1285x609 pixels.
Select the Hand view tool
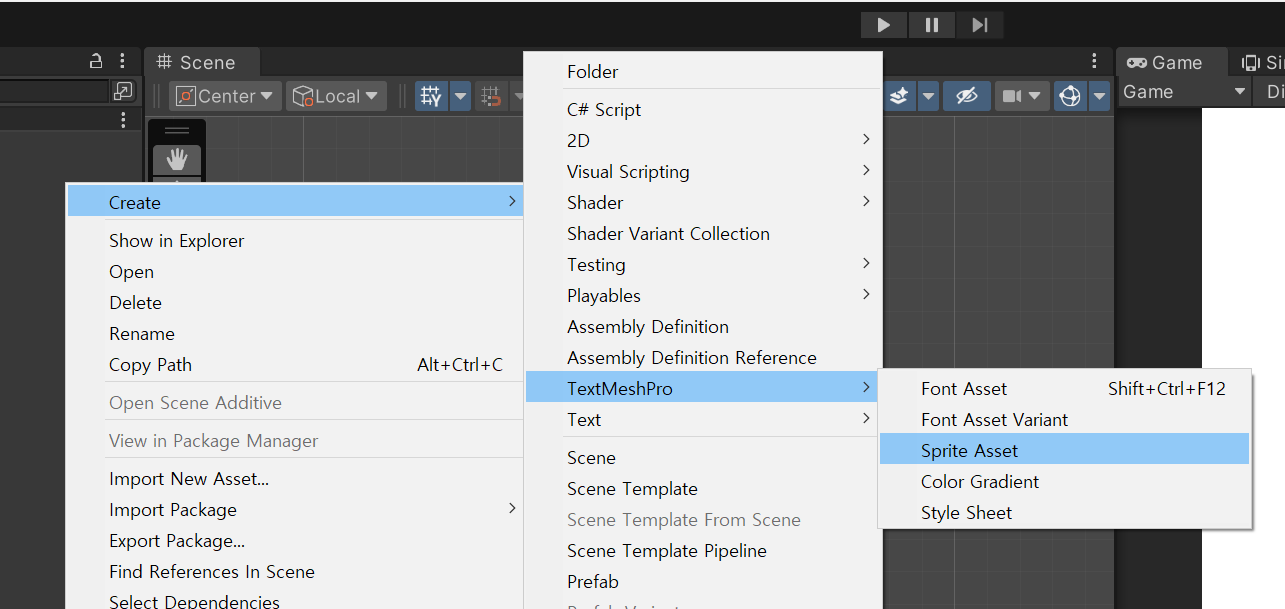177,159
